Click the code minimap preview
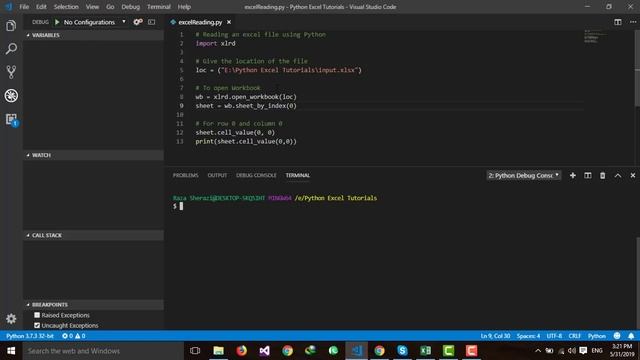The width and height of the screenshot is (640, 360). click(x=596, y=36)
